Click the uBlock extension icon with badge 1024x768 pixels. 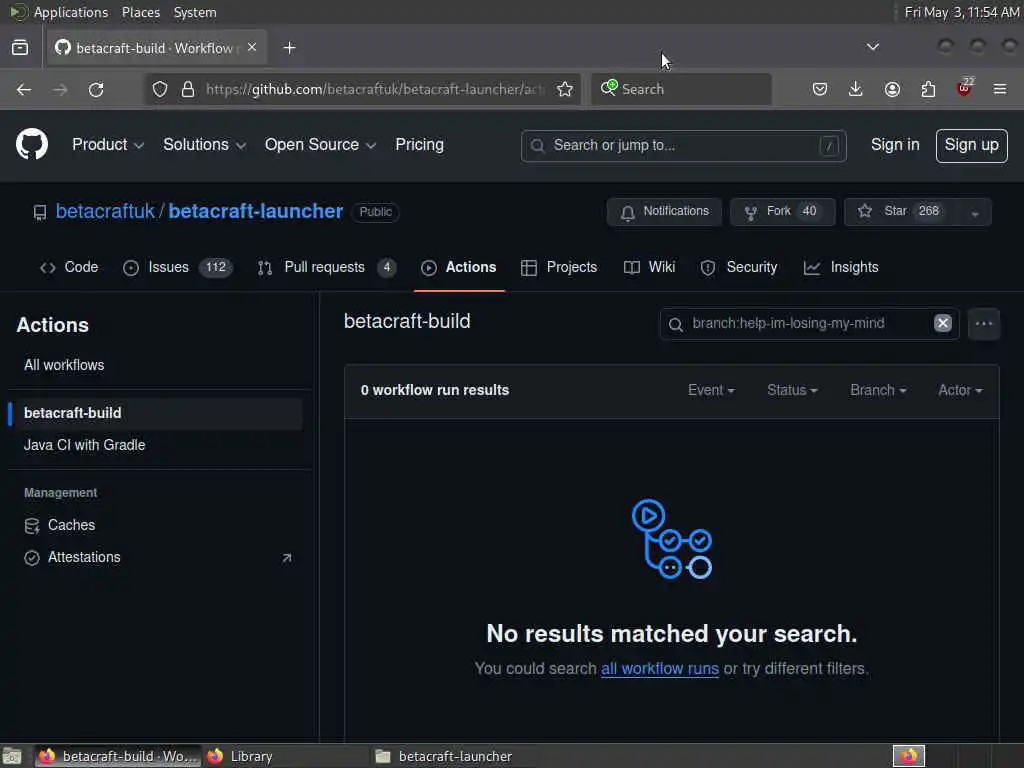coord(965,88)
